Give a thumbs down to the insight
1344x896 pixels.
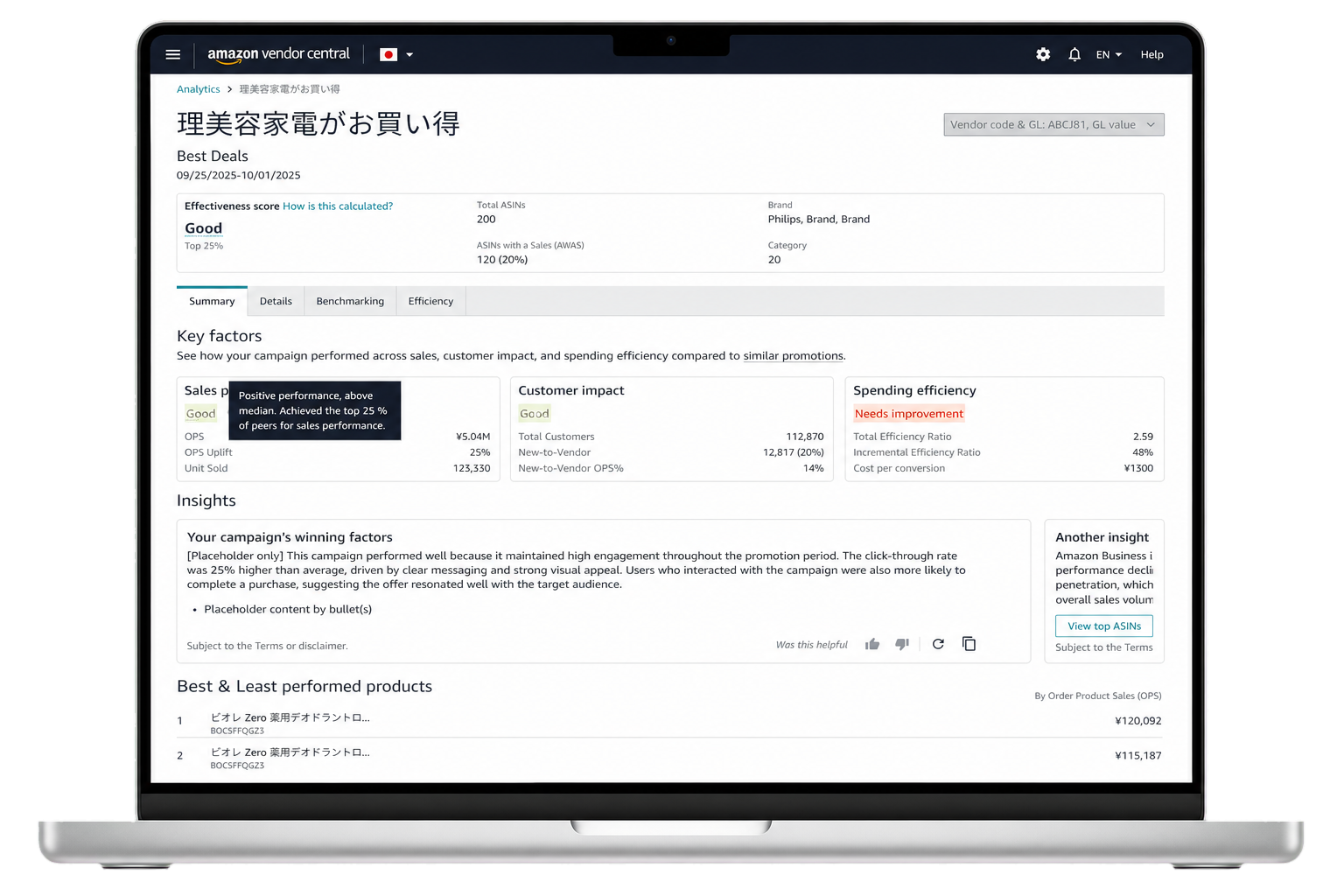pos(902,644)
